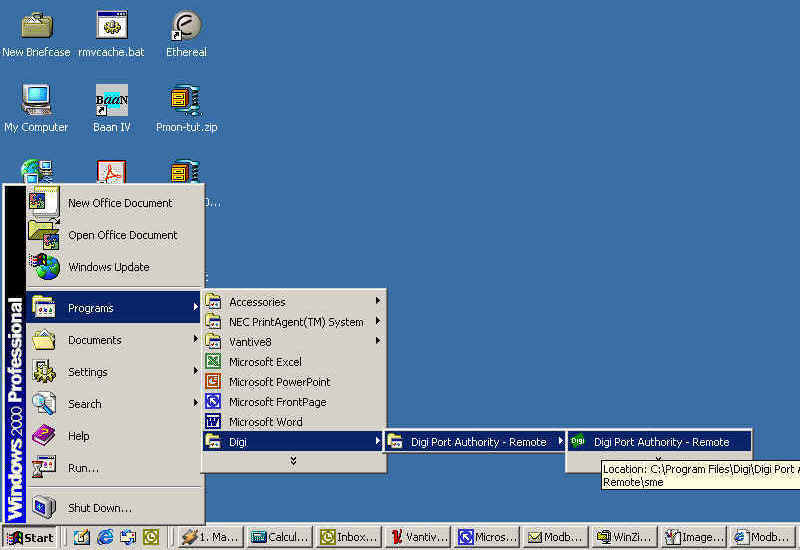Open the Ethereal desktop shortcut
The height and width of the screenshot is (550, 800).
(185, 27)
